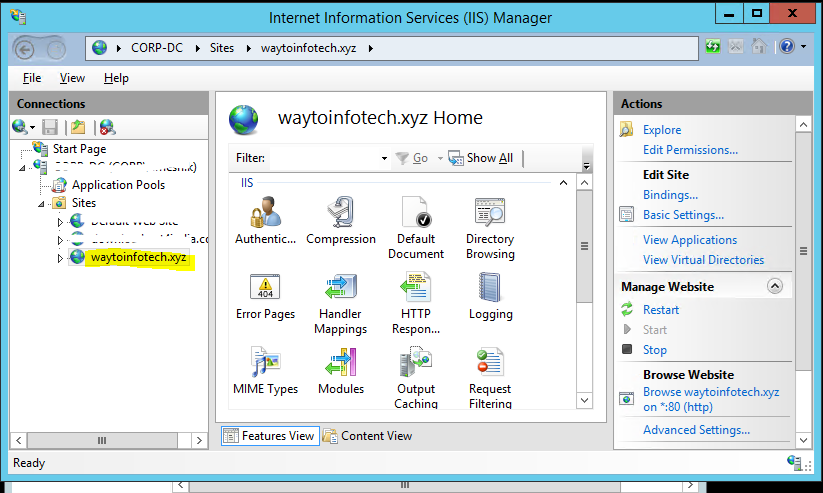
Task: Click the Up folder icon in Connections
Action: (x=78, y=127)
